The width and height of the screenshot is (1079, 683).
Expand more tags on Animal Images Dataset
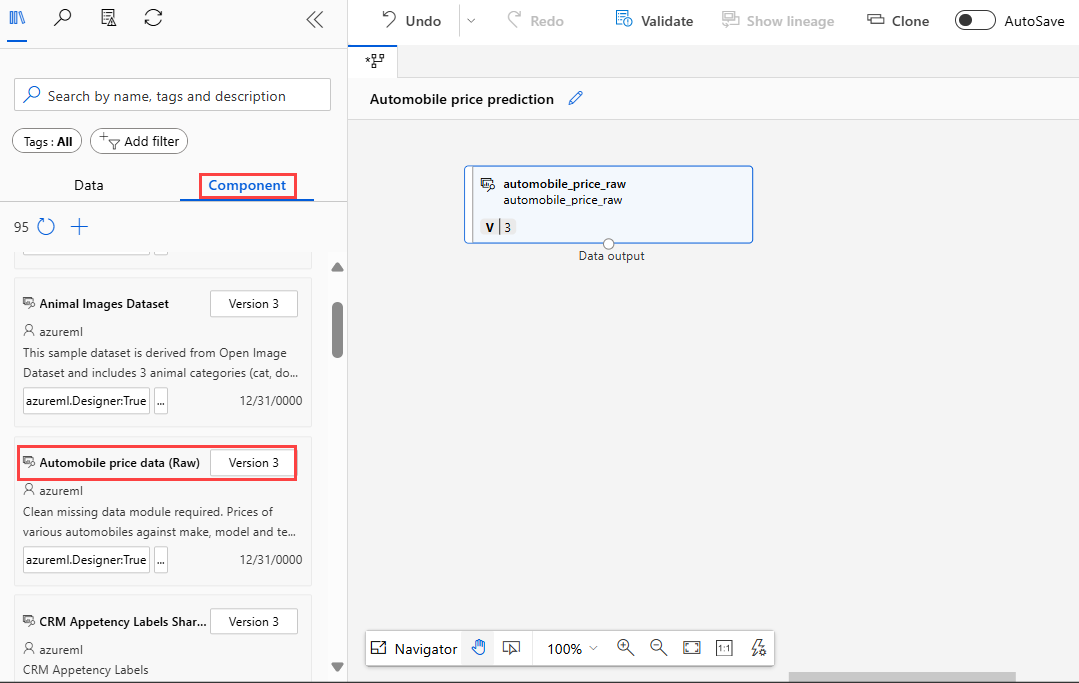tap(161, 400)
